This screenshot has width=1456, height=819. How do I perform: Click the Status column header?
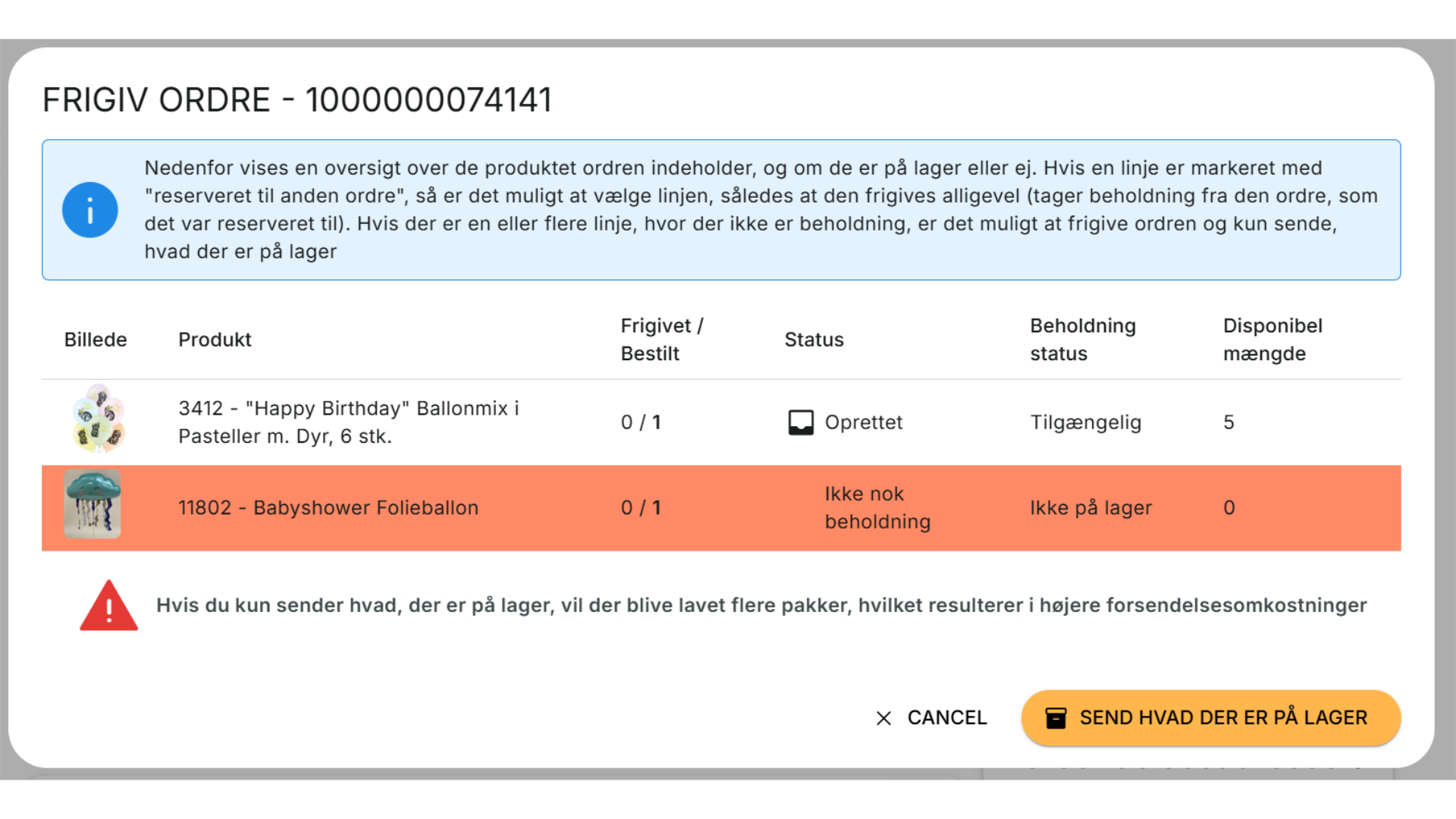pyautogui.click(x=814, y=340)
